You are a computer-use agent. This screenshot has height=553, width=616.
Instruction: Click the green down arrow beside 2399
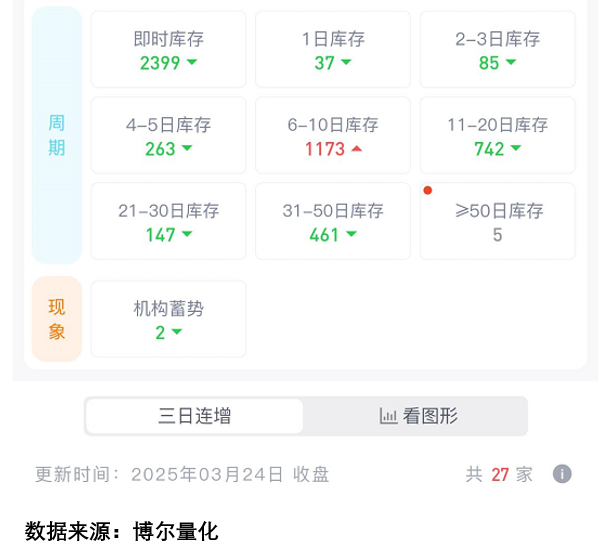[x=192, y=62]
